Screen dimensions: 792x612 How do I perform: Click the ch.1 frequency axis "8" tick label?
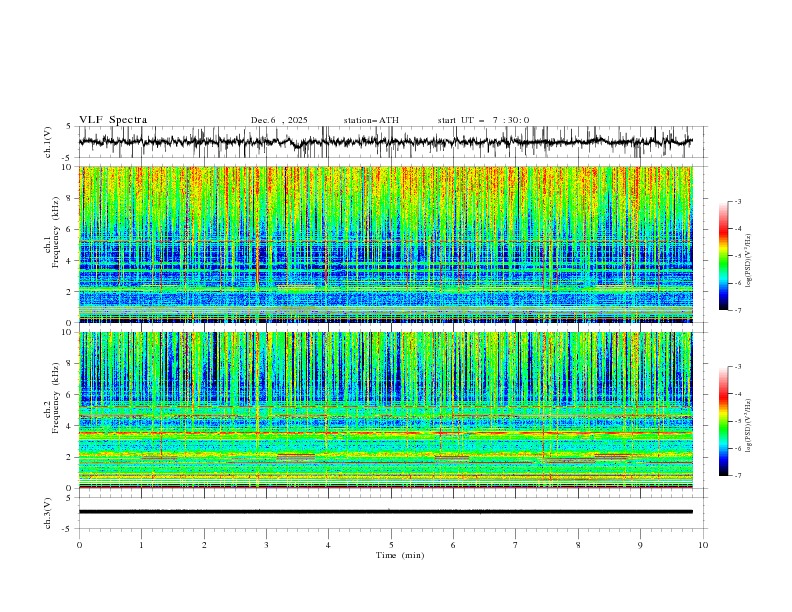[x=70, y=198]
